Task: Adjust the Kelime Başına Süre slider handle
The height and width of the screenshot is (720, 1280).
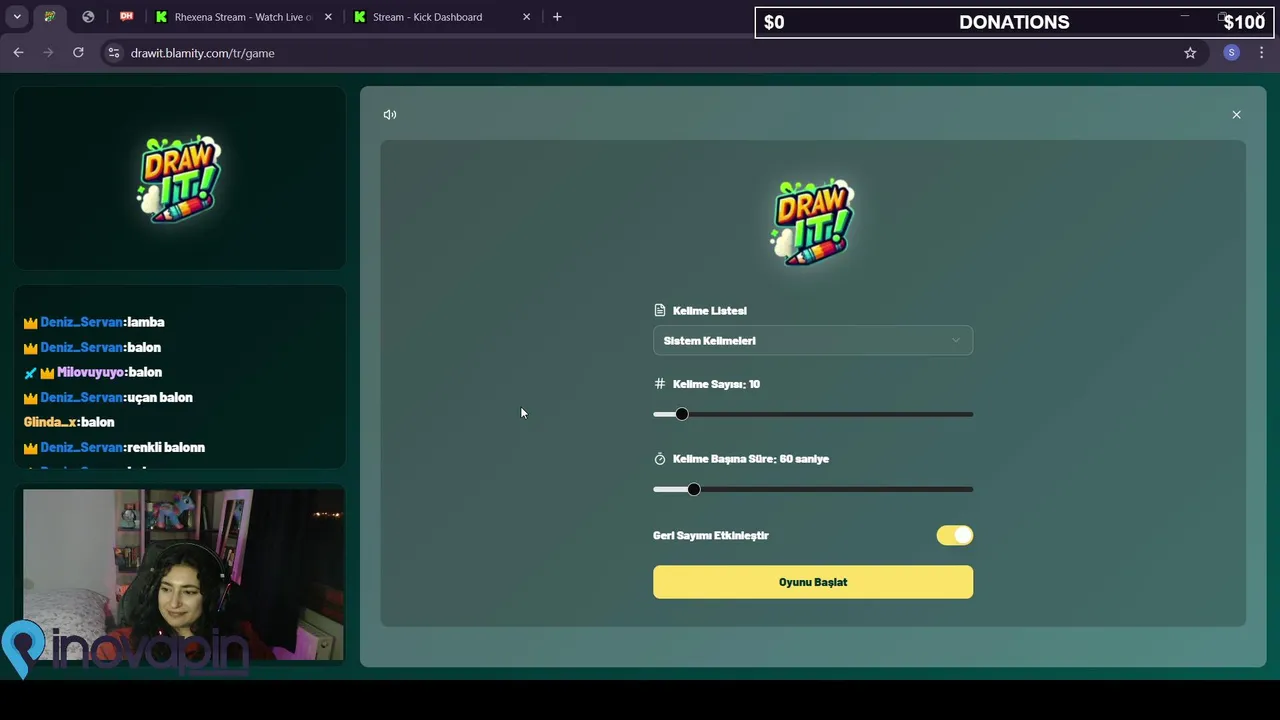Action: (x=694, y=489)
